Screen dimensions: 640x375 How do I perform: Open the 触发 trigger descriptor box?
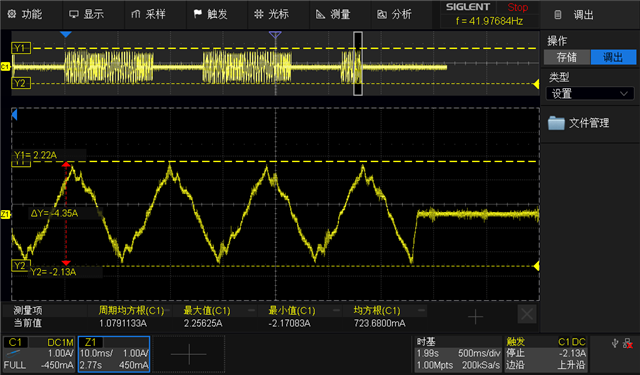(546, 353)
